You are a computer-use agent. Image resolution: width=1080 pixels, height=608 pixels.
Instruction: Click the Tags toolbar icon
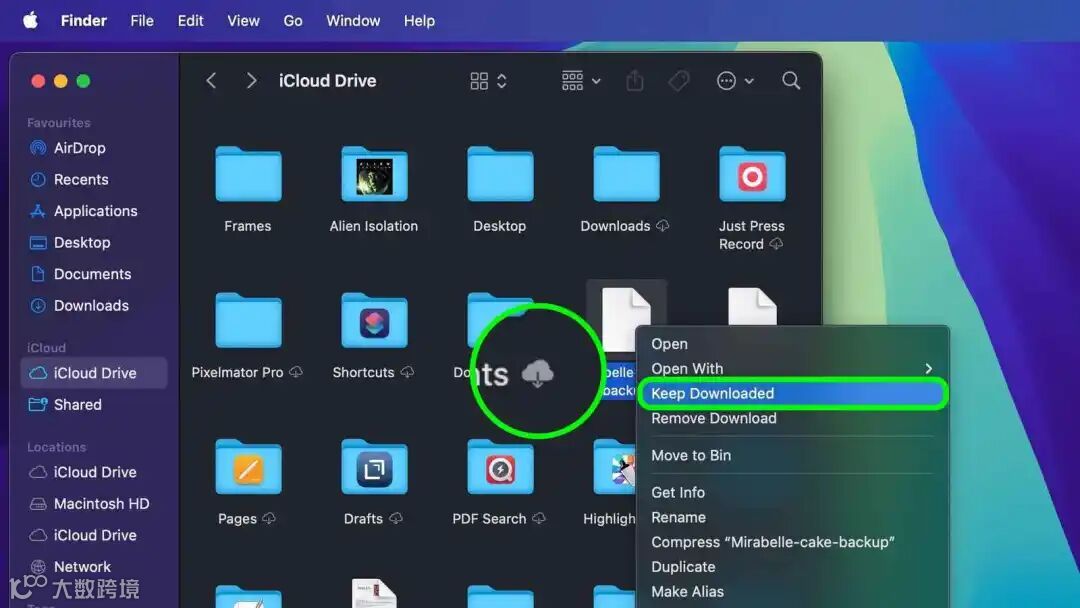tap(678, 81)
